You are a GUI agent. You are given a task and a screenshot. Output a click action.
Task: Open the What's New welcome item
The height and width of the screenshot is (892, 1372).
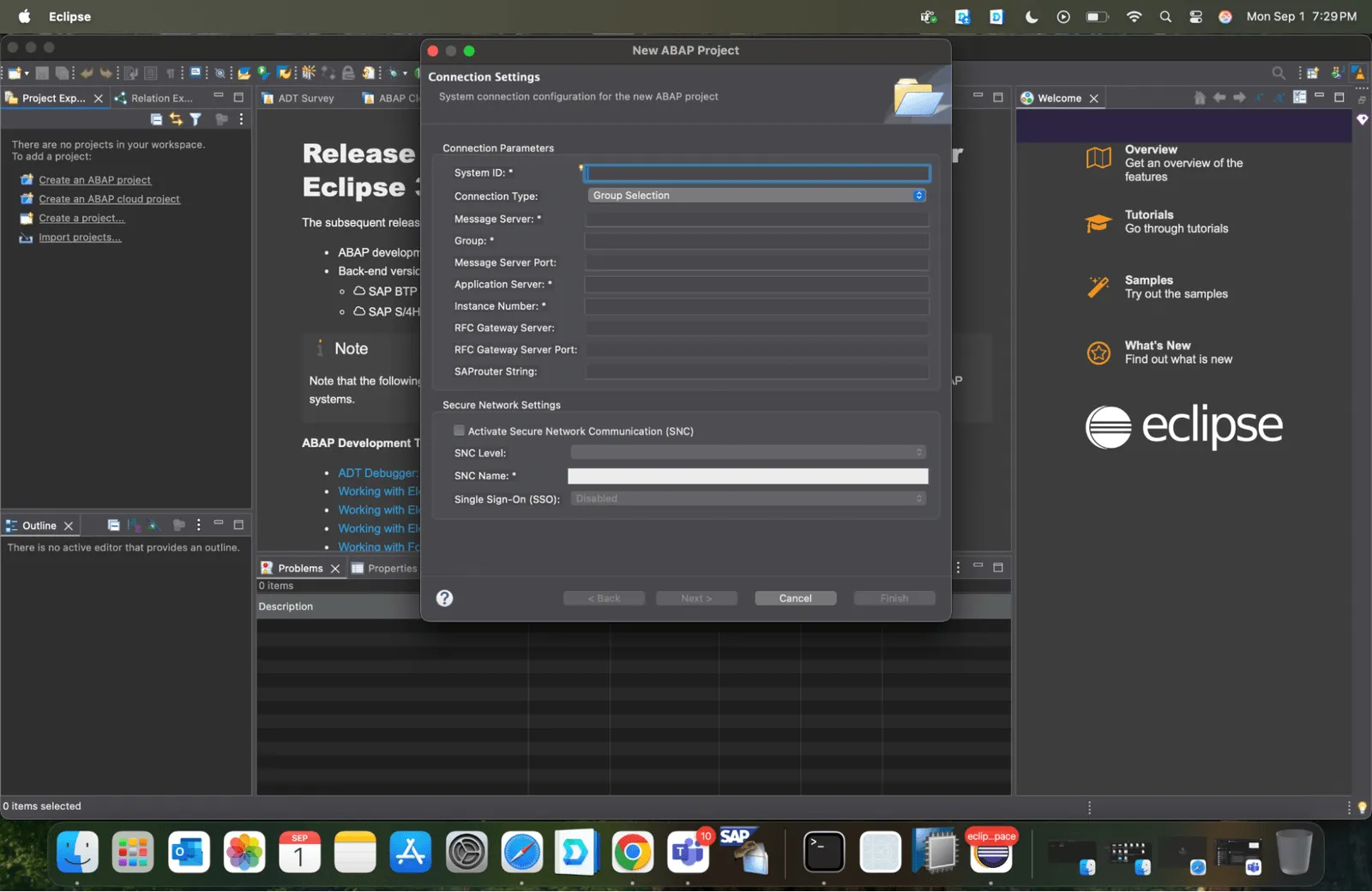point(1159,353)
